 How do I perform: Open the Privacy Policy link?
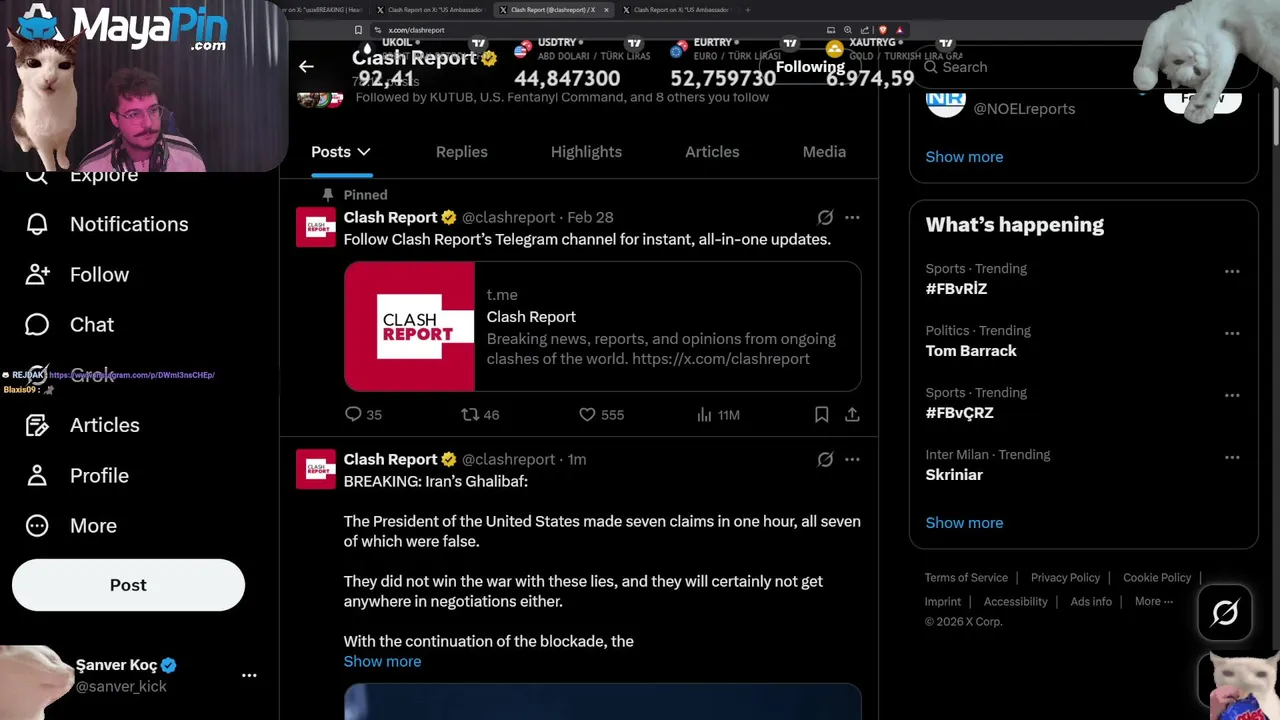[x=1065, y=577]
